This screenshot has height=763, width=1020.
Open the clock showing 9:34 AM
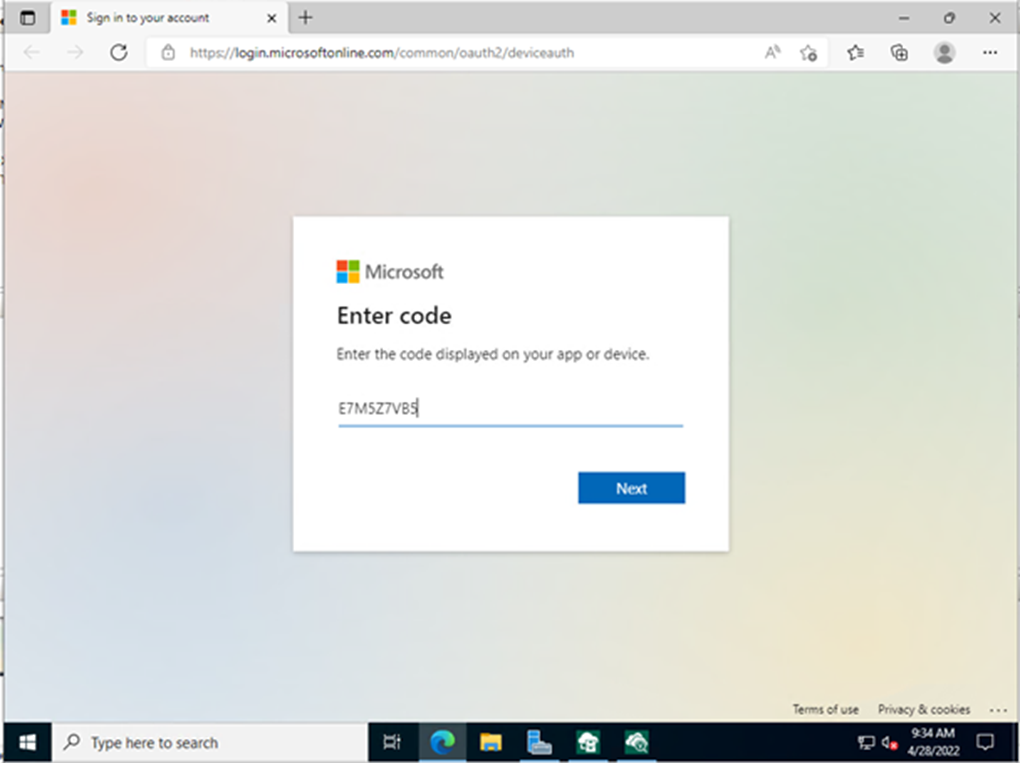tap(933, 742)
